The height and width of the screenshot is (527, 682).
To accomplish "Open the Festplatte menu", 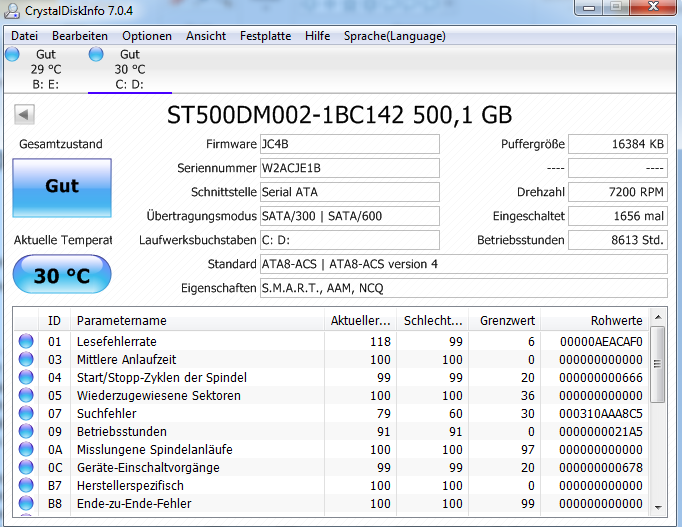I will pos(265,36).
